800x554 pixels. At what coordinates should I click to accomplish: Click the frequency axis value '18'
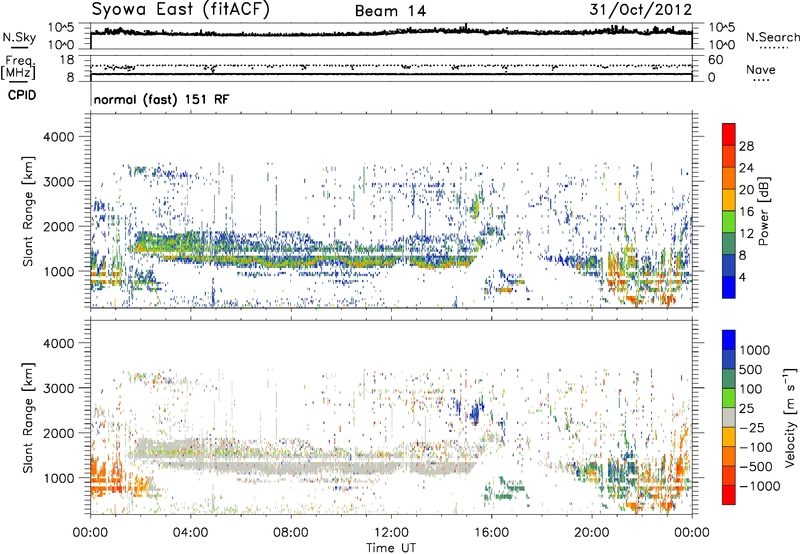[67, 60]
